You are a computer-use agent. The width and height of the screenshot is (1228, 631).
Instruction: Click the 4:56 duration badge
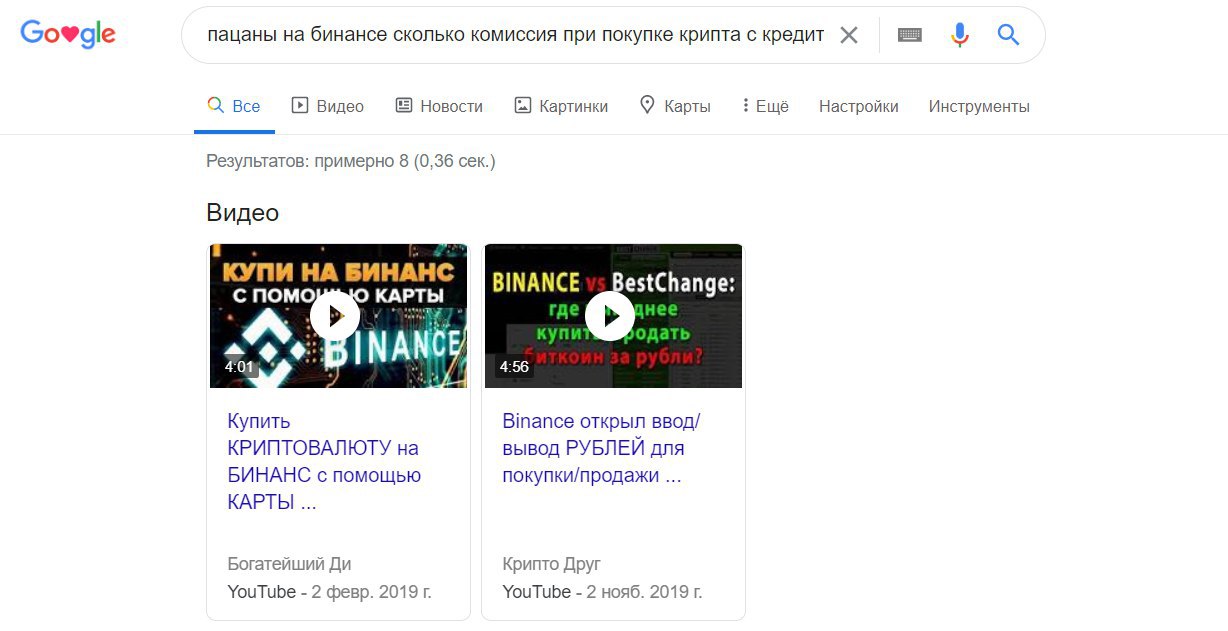[x=514, y=367]
